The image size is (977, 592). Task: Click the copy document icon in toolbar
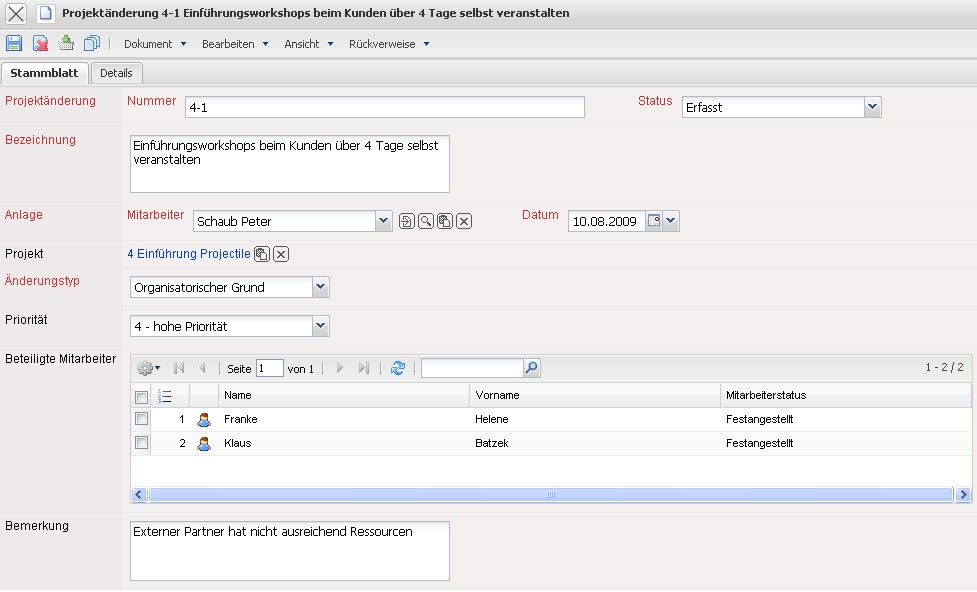coord(92,43)
